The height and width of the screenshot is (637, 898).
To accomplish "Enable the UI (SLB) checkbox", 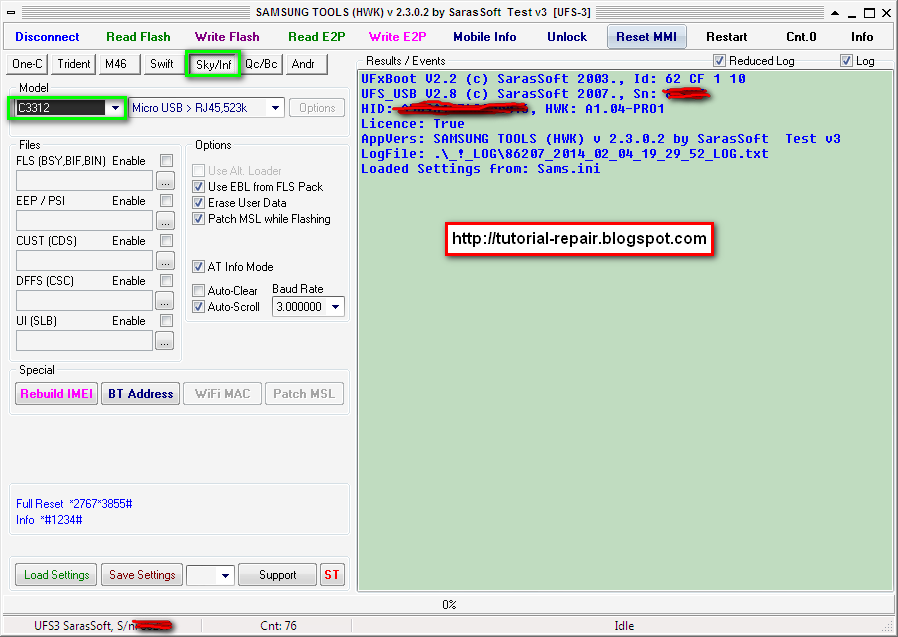I will pyautogui.click(x=167, y=321).
